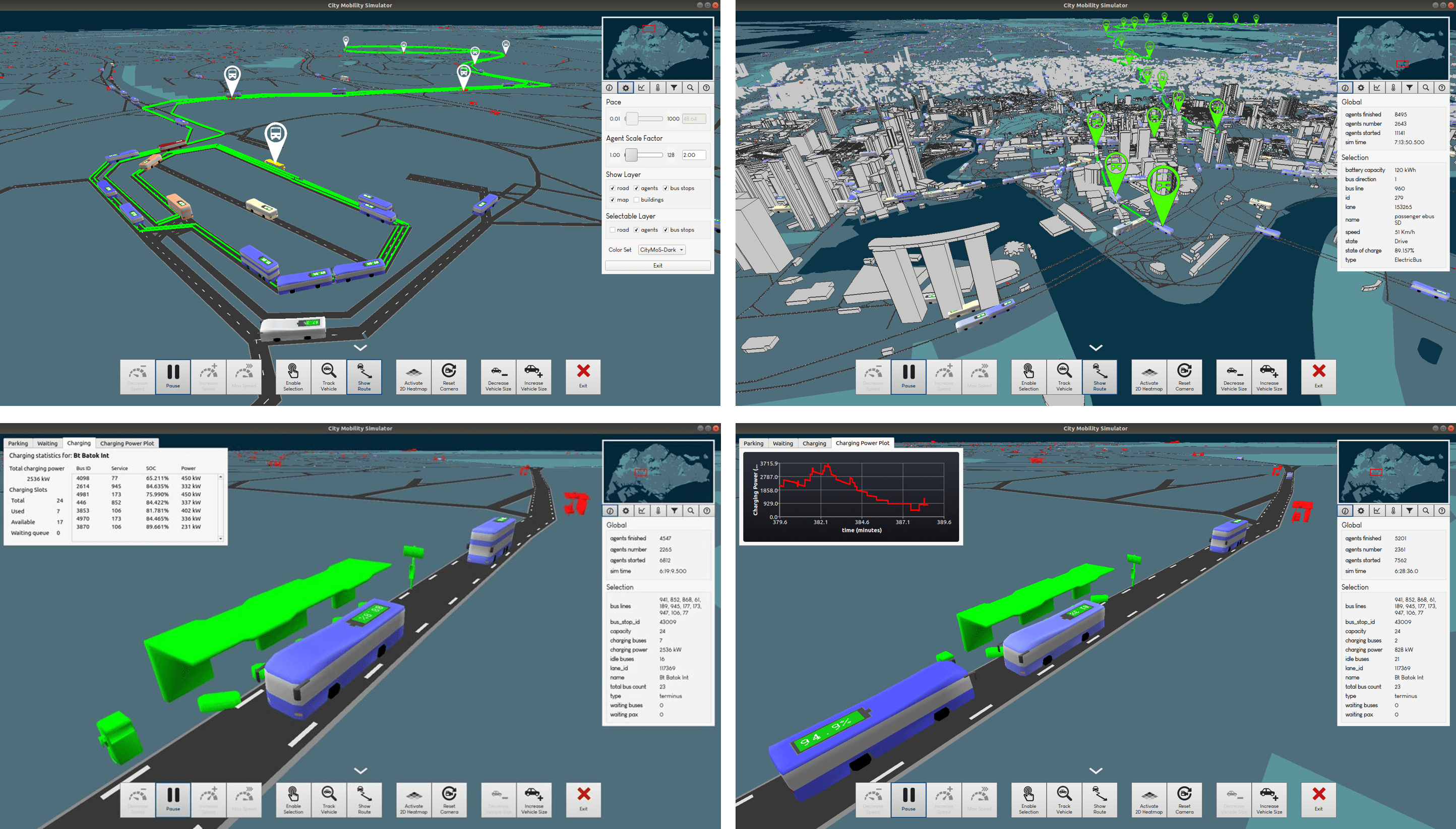Click the Reset Camera icon
The width and height of the screenshot is (1456, 829).
(450, 377)
